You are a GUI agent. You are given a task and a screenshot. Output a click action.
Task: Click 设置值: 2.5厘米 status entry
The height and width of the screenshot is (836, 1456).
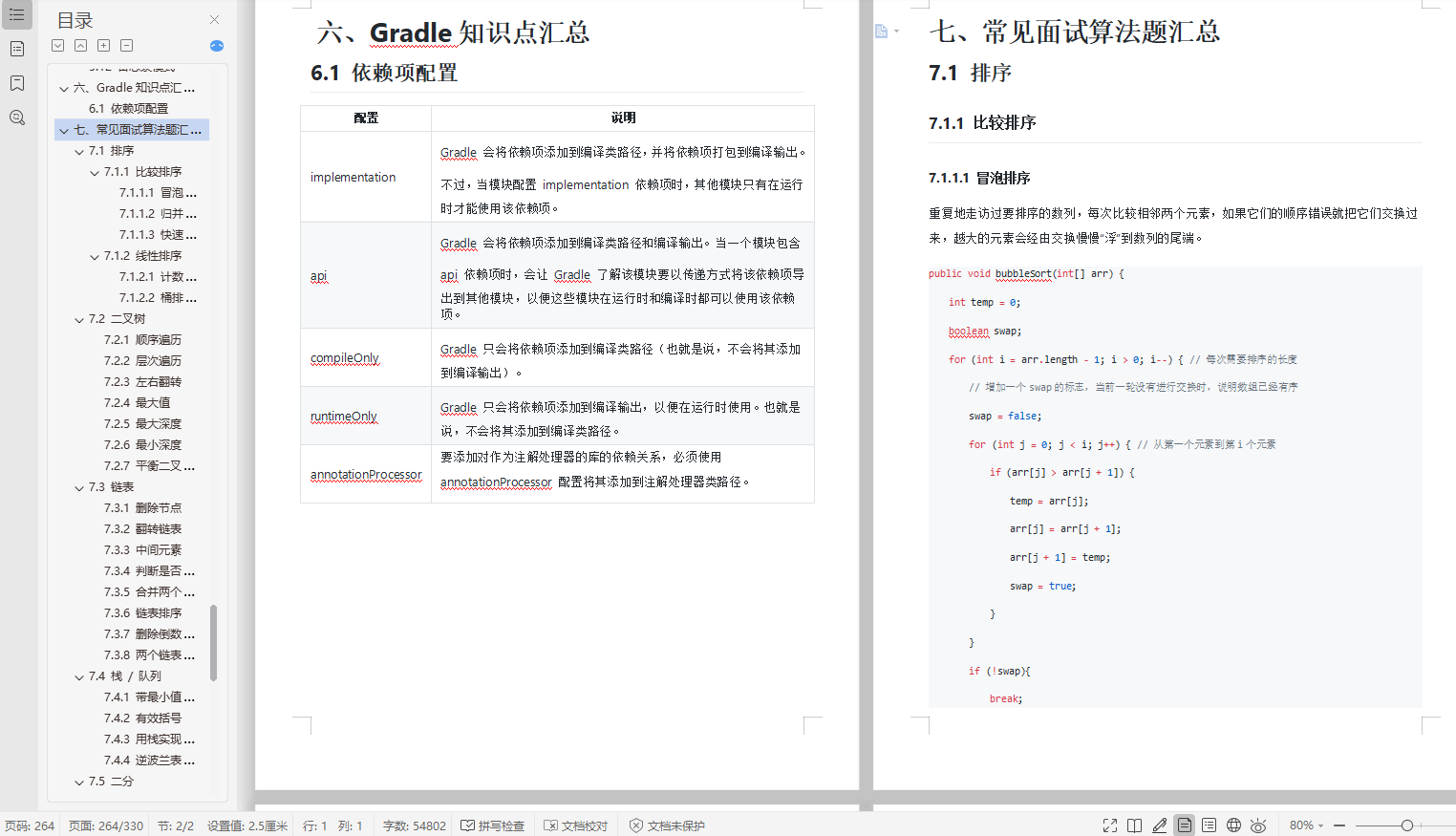pyautogui.click(x=247, y=825)
